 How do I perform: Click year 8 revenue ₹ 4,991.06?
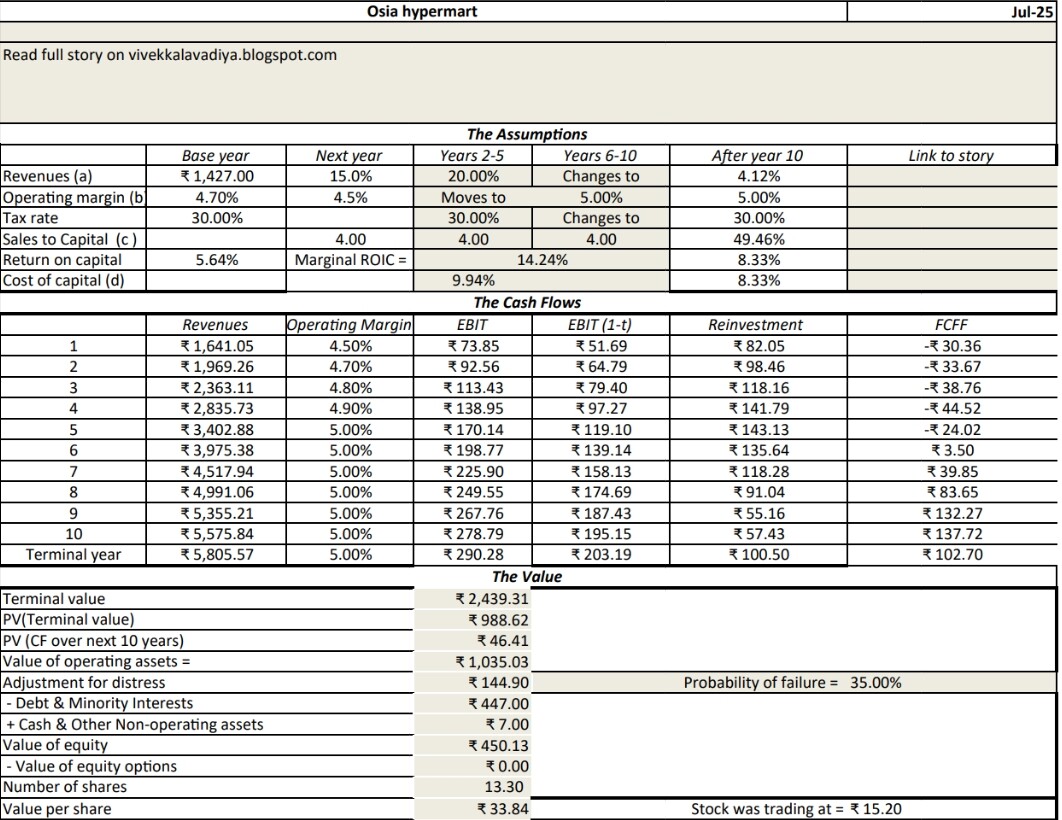point(217,492)
